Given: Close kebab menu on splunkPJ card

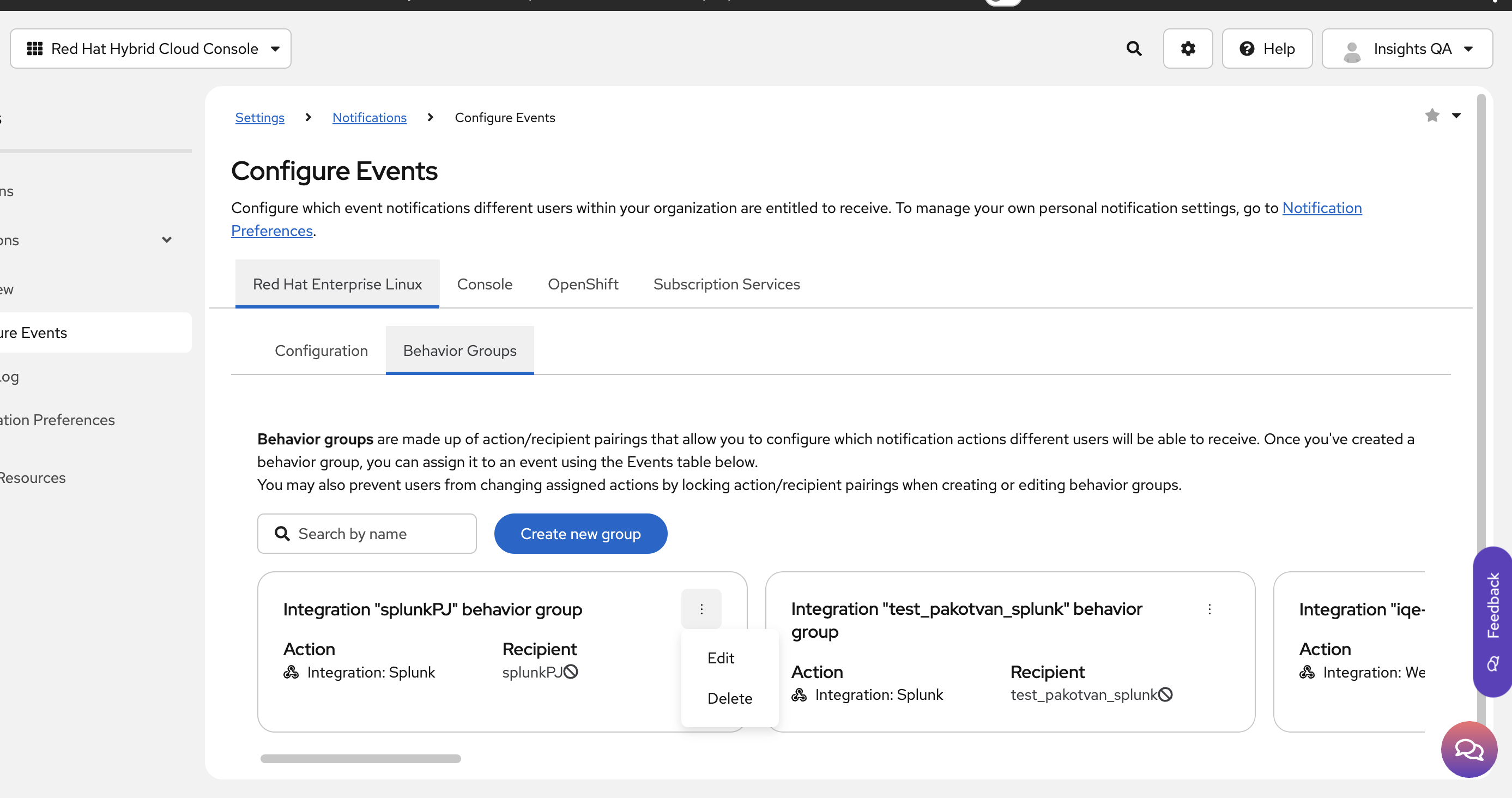Looking at the screenshot, I should coord(701,609).
